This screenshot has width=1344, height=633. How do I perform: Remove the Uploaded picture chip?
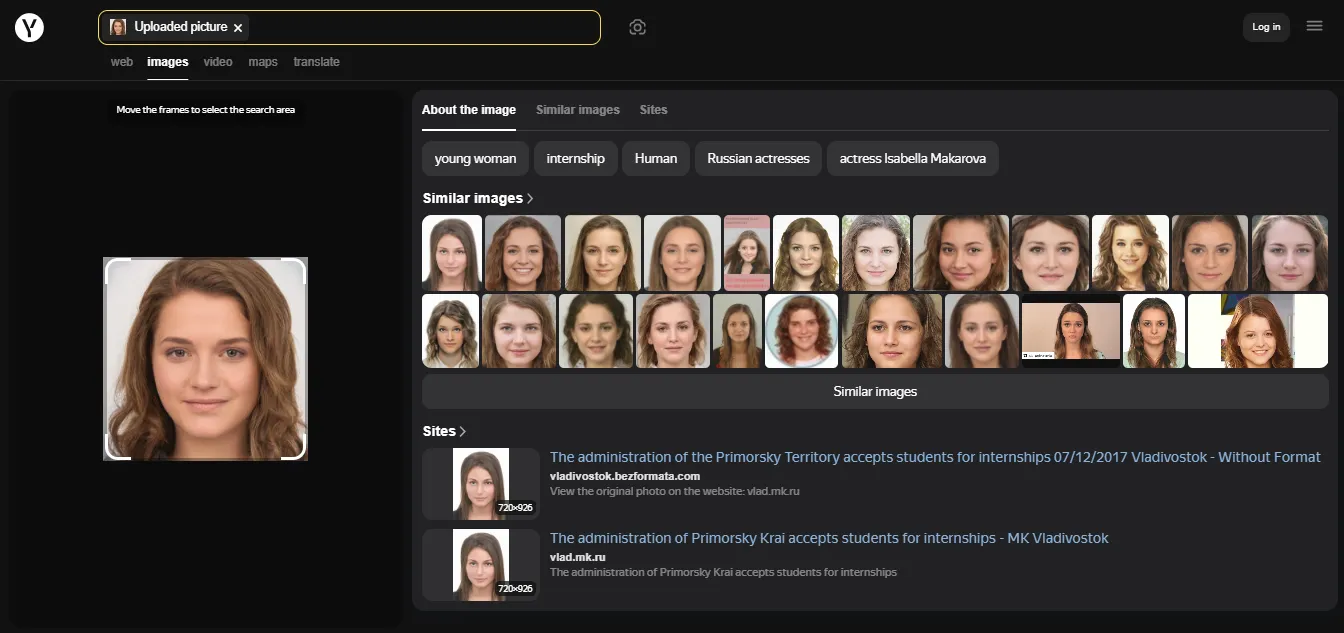click(x=238, y=27)
